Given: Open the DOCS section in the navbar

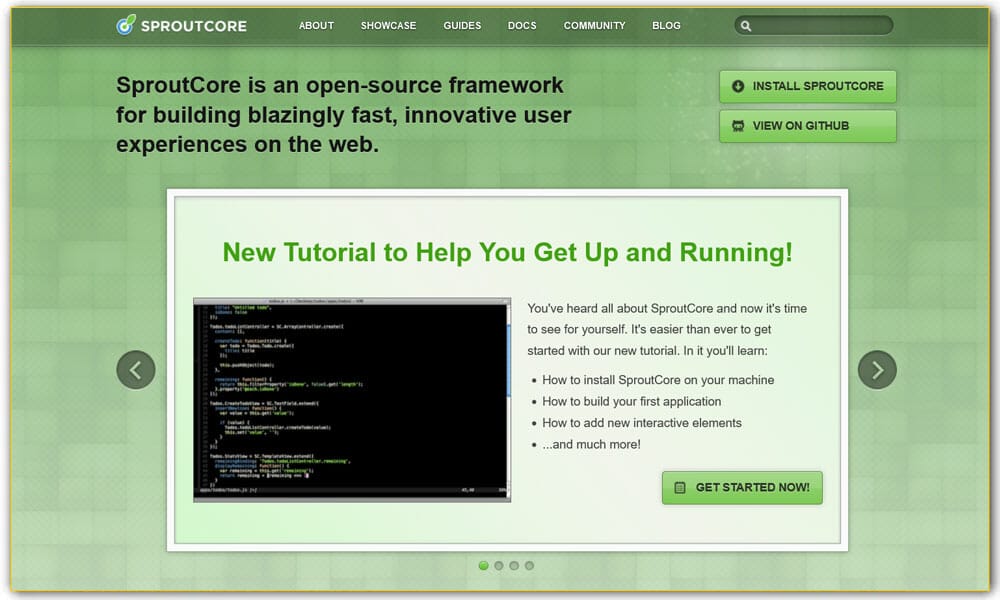Looking at the screenshot, I should coord(522,26).
